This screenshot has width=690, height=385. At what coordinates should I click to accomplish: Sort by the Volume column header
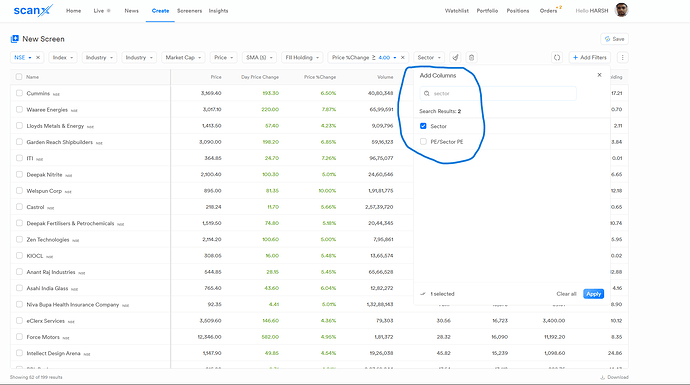pyautogui.click(x=385, y=77)
